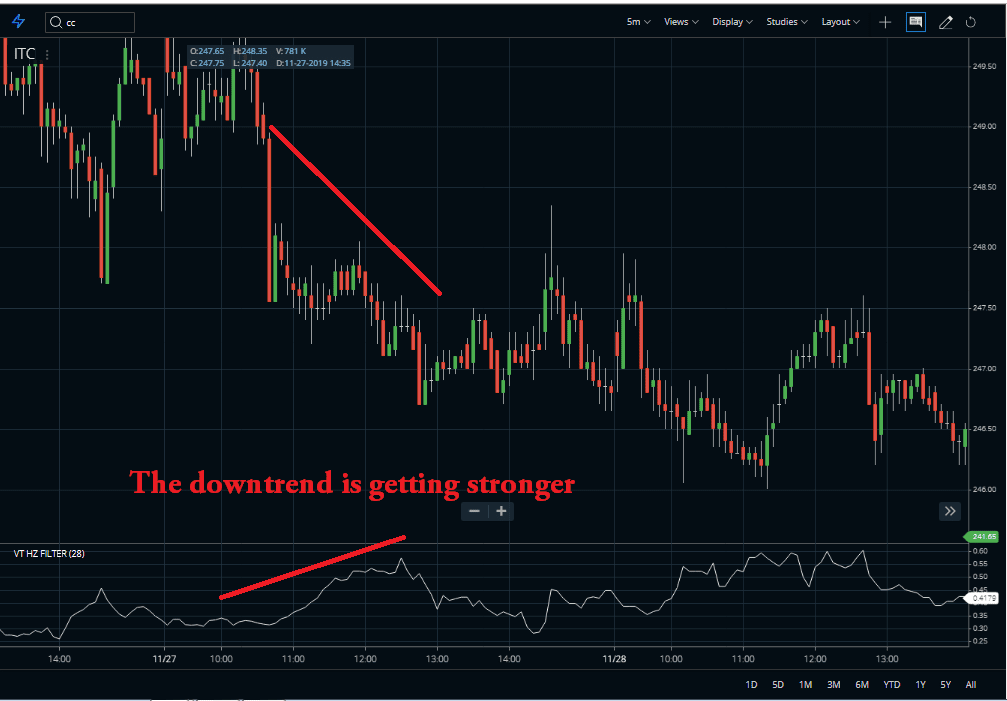The width and height of the screenshot is (1007, 701).
Task: Click the VT HZ FILTER (28) study label
Action: 49,553
